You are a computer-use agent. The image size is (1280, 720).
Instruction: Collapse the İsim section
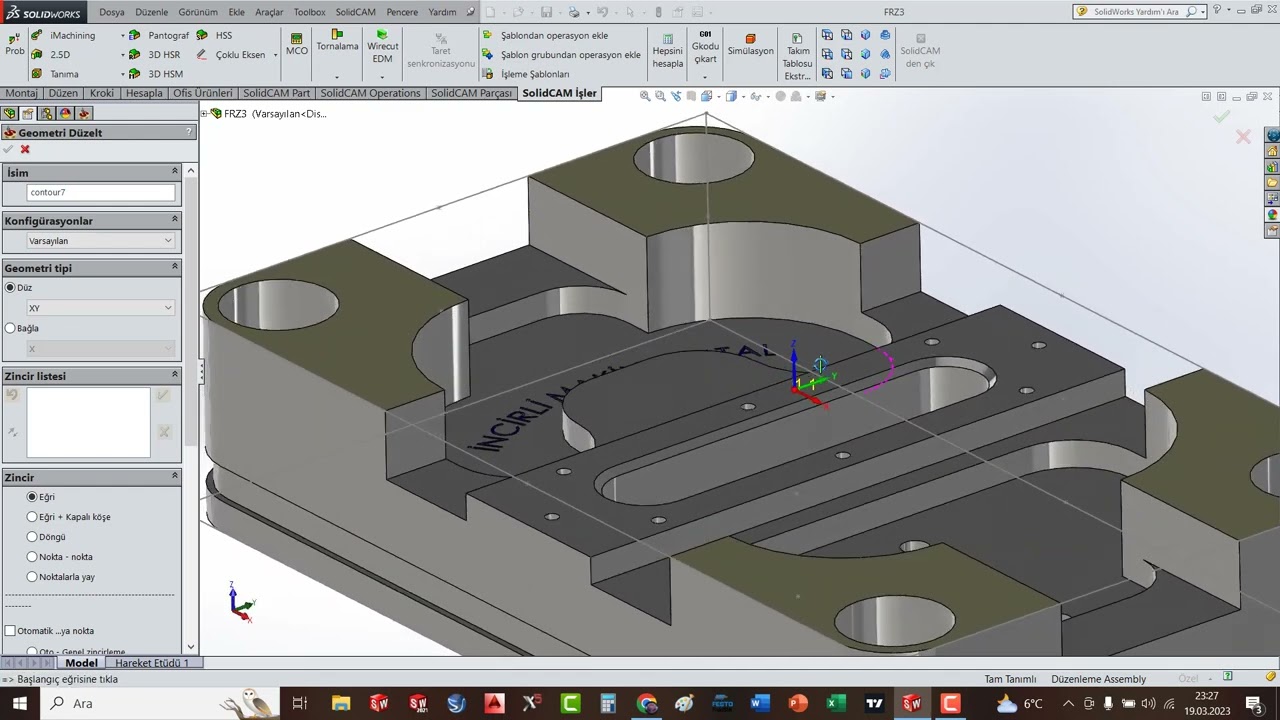175,172
